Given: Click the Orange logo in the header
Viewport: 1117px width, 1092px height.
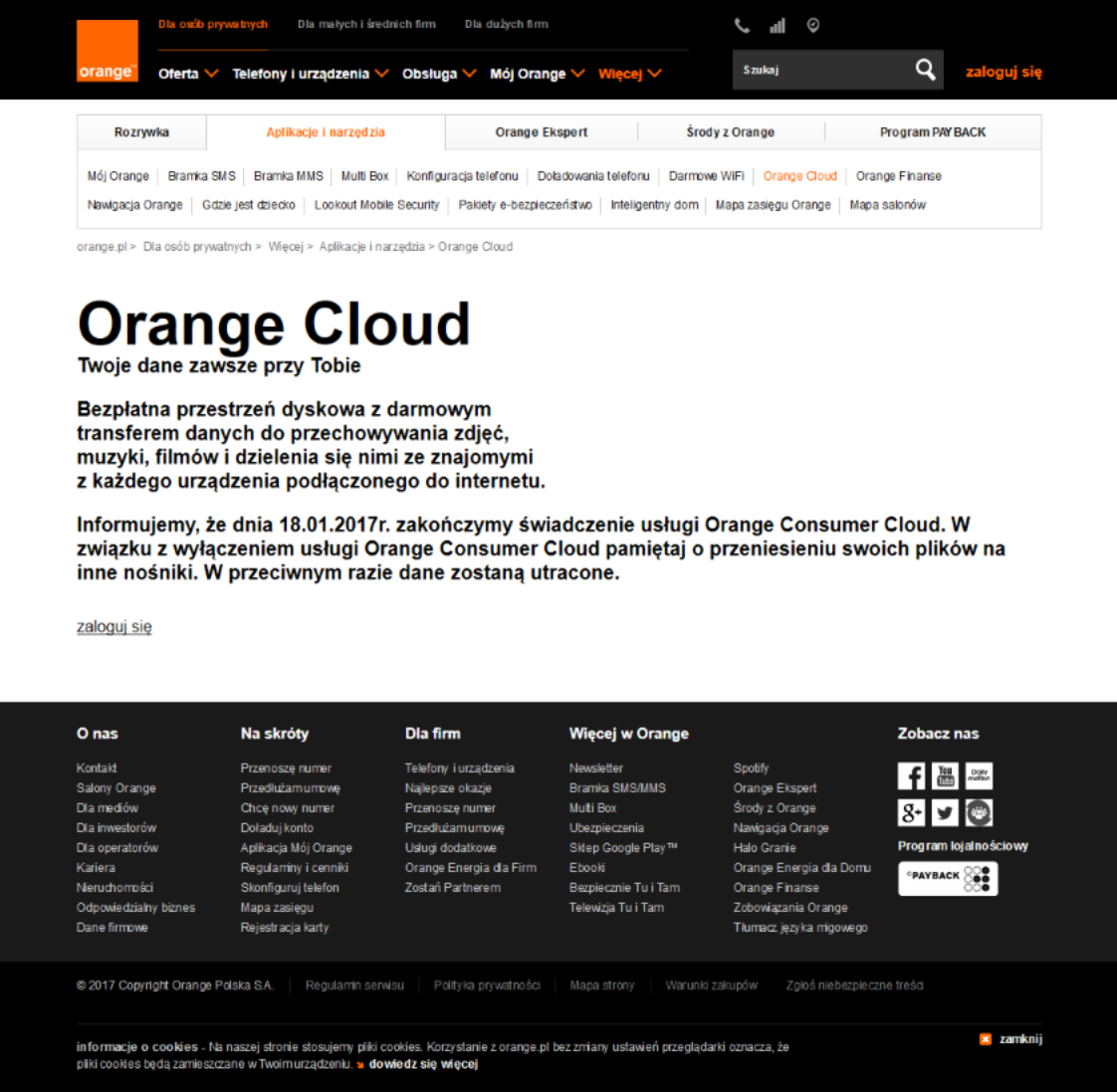Looking at the screenshot, I should pos(107,51).
